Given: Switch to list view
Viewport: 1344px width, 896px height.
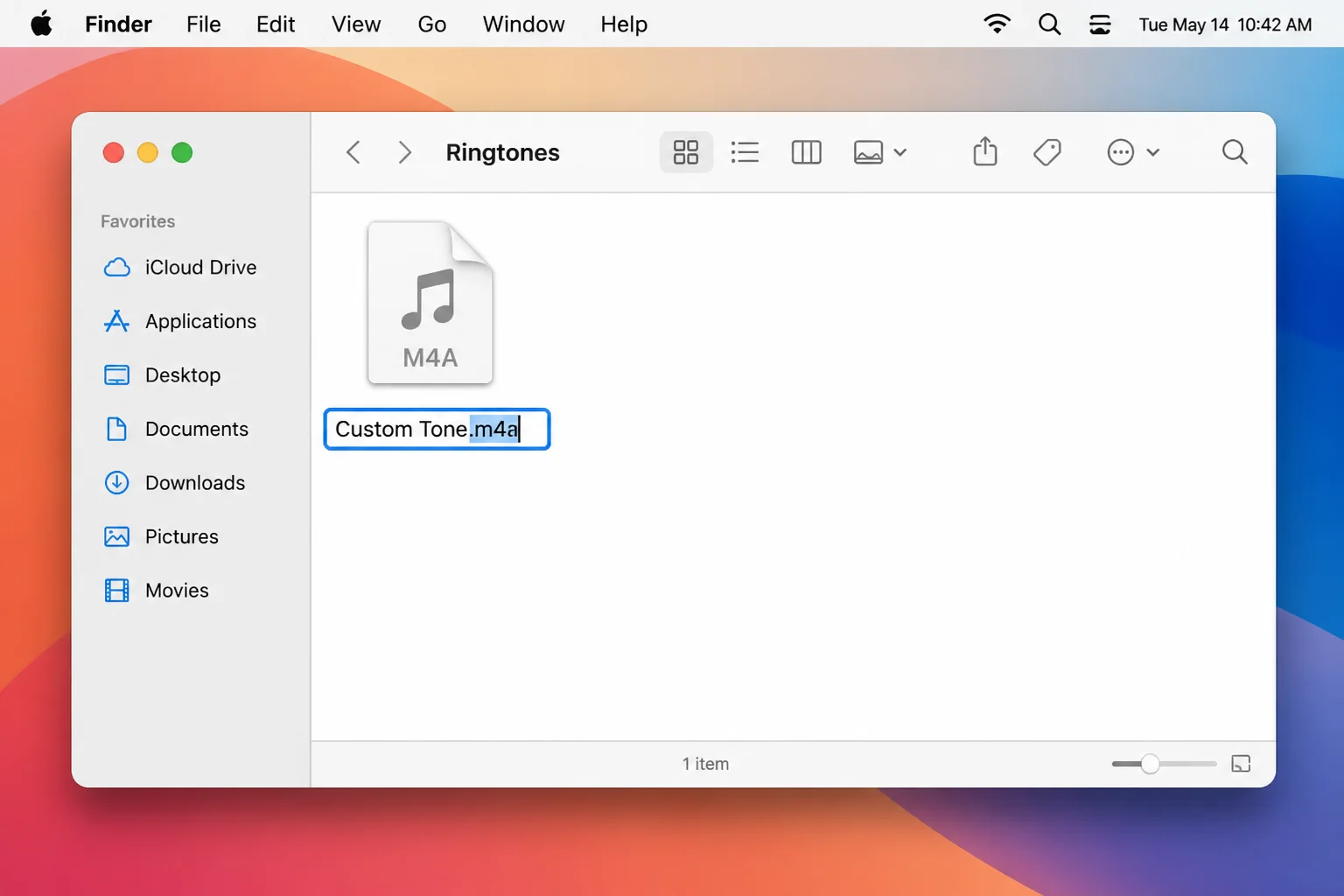Looking at the screenshot, I should click(745, 152).
